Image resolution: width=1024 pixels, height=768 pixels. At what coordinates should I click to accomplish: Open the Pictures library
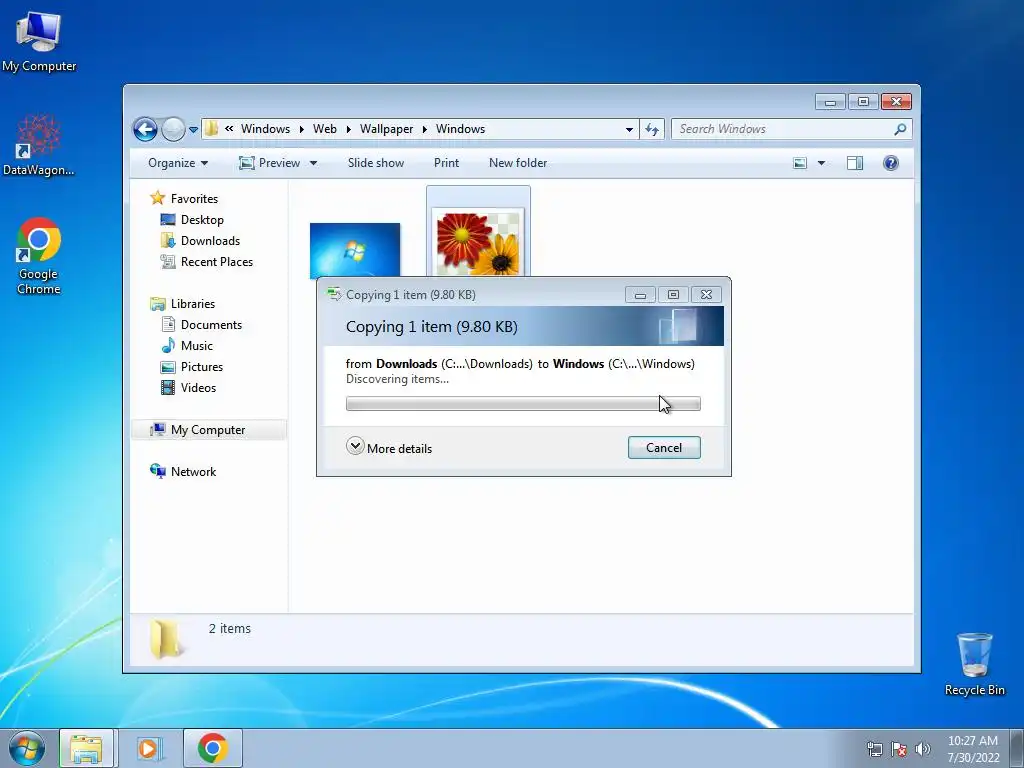[202, 367]
